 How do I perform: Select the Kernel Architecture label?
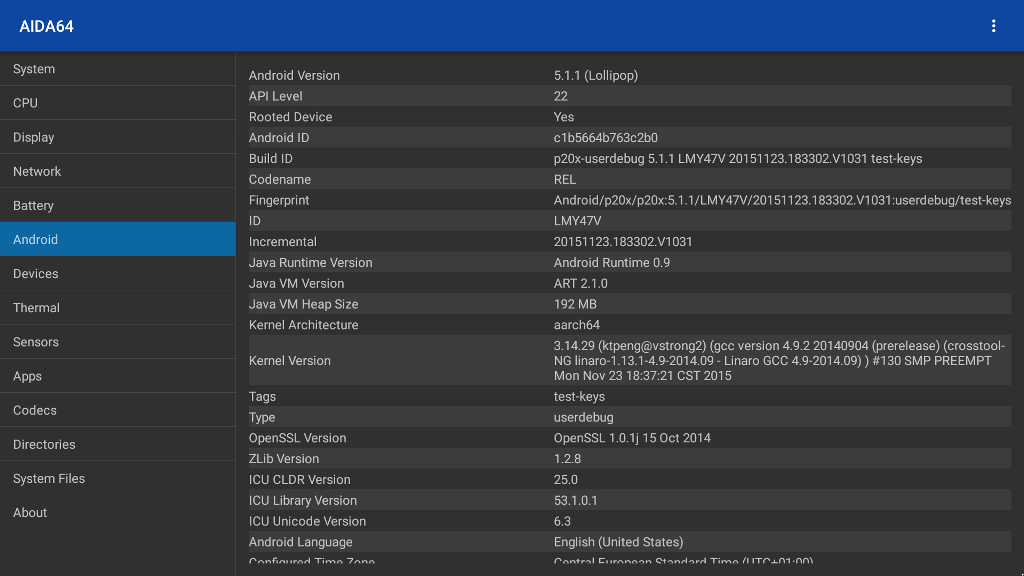(303, 325)
